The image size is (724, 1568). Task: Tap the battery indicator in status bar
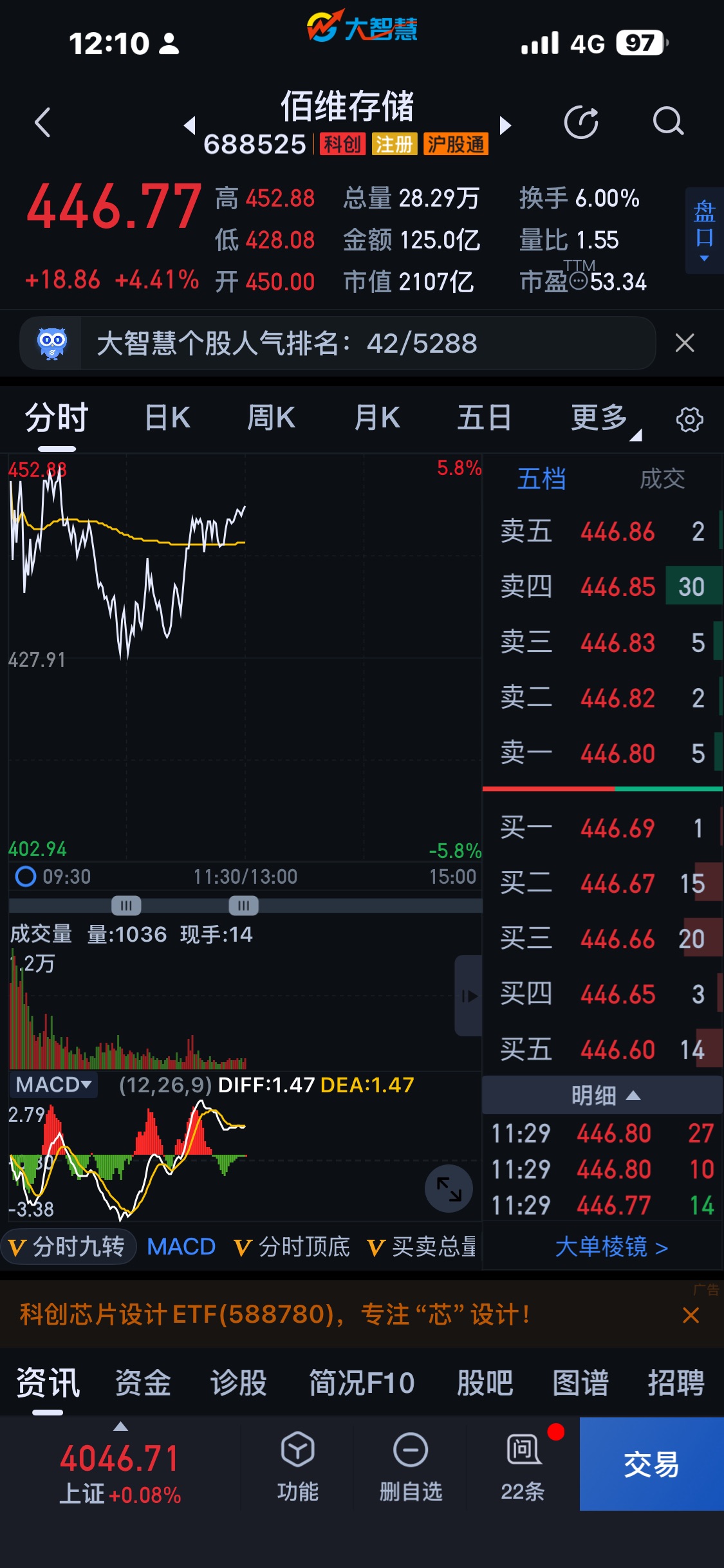click(x=642, y=43)
